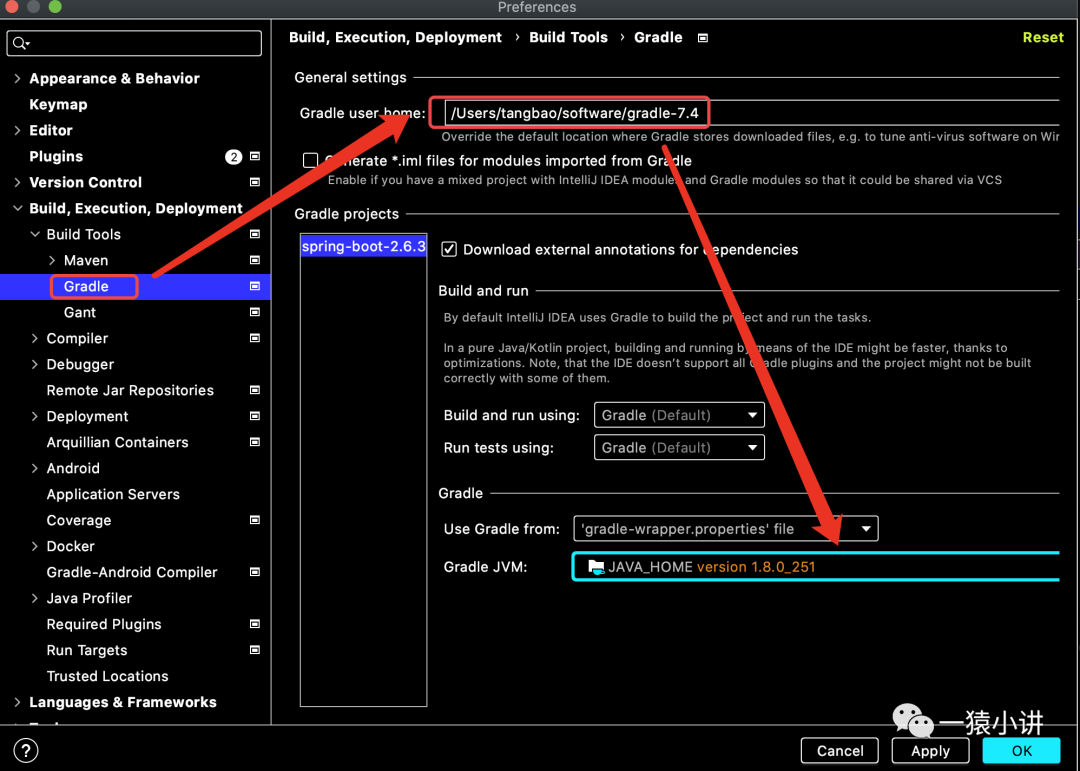Click the project-level icon beside Remote Jar Repositories
Image resolution: width=1080 pixels, height=771 pixels.
click(255, 390)
